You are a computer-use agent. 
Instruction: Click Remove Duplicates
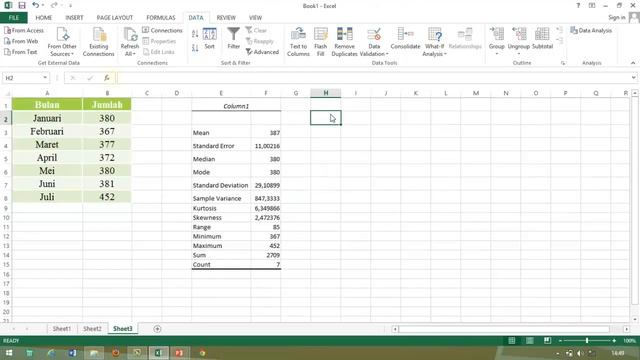point(344,42)
